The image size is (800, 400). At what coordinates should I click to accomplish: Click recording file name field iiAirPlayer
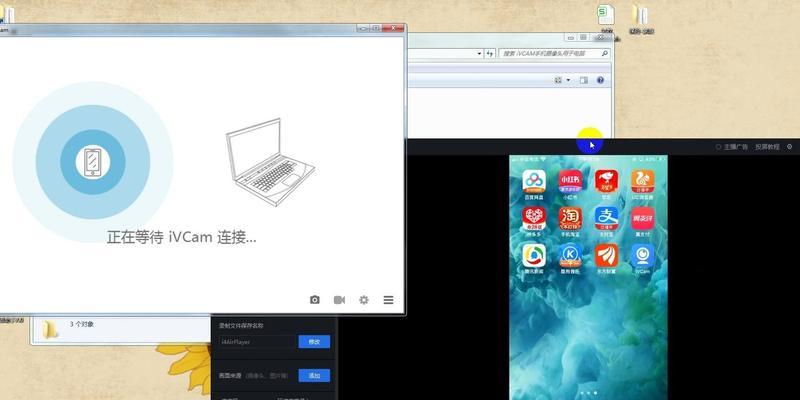tap(258, 342)
